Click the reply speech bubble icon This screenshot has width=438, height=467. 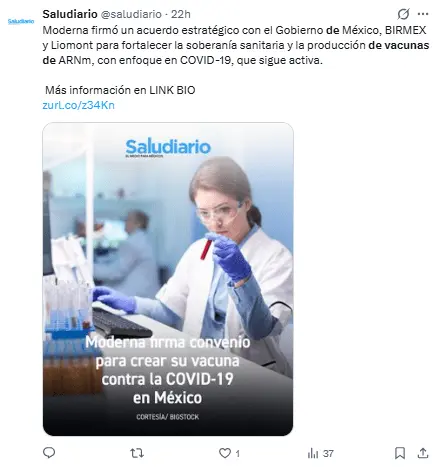[49, 453]
